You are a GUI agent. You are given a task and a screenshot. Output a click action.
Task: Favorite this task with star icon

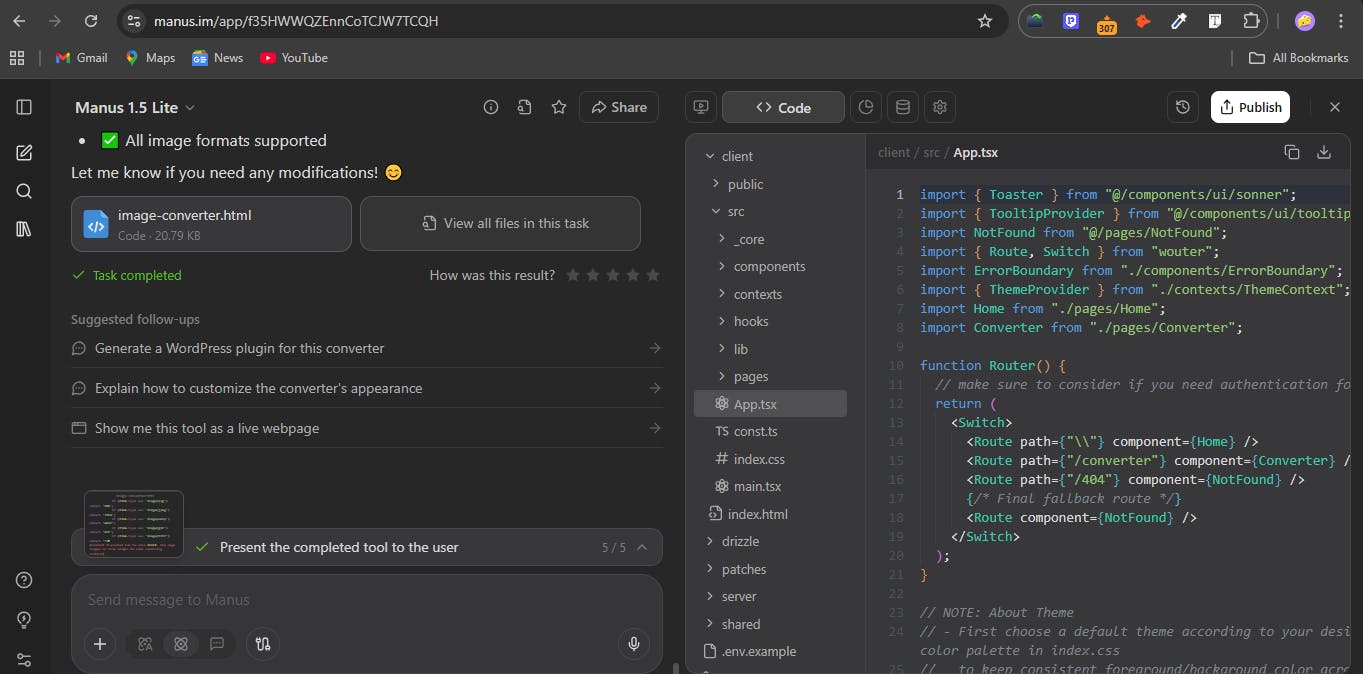[x=559, y=107]
